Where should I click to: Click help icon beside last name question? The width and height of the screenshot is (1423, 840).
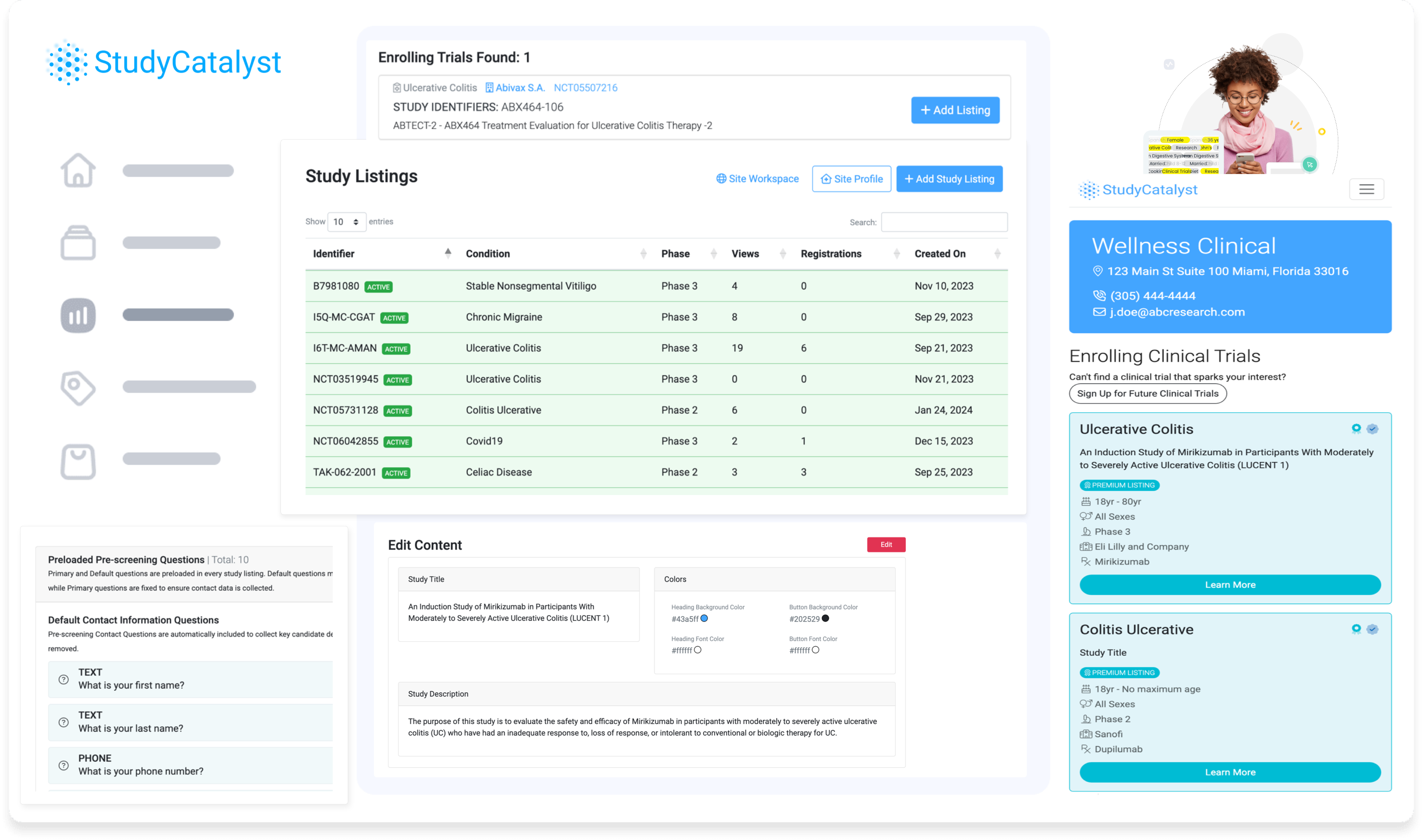pyautogui.click(x=64, y=722)
